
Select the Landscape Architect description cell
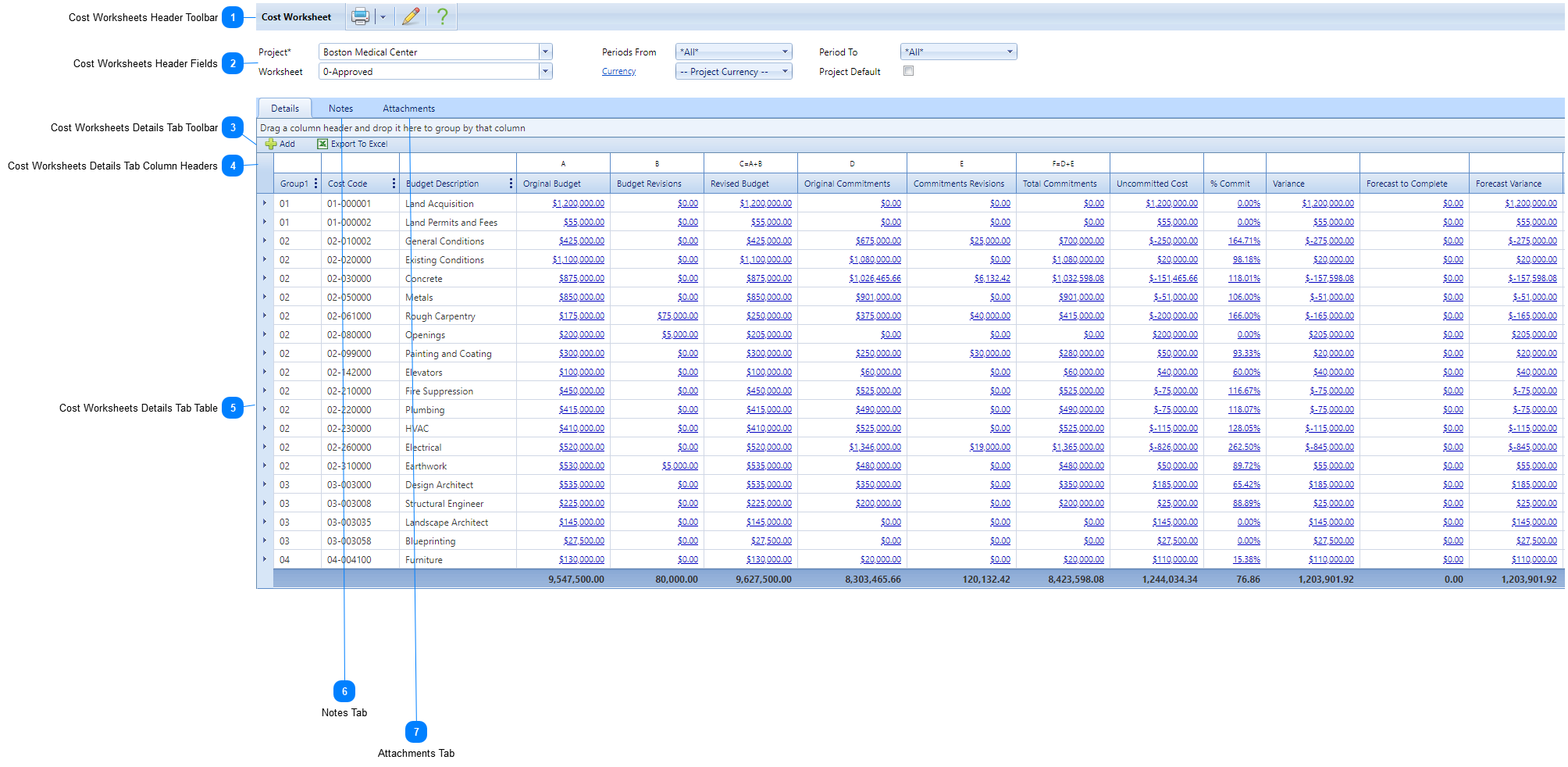[458, 522]
